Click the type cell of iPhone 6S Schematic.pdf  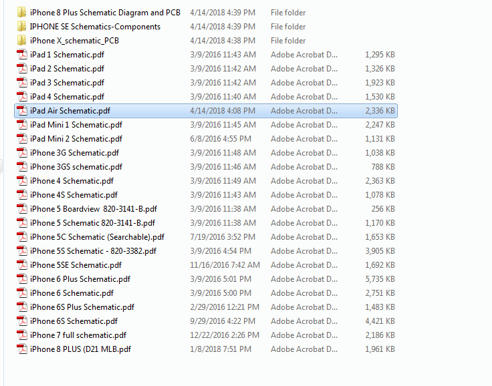pyautogui.click(x=304, y=321)
